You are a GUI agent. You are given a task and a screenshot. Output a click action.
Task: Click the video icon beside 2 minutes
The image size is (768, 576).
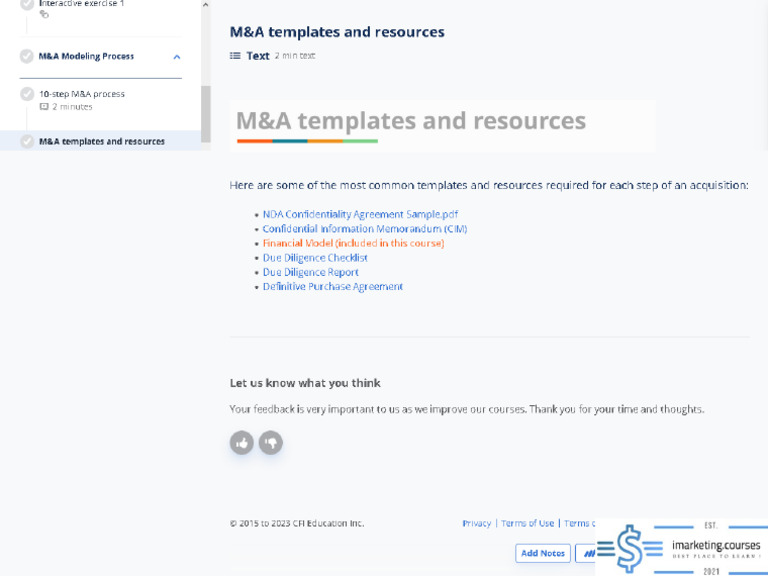[x=44, y=106]
